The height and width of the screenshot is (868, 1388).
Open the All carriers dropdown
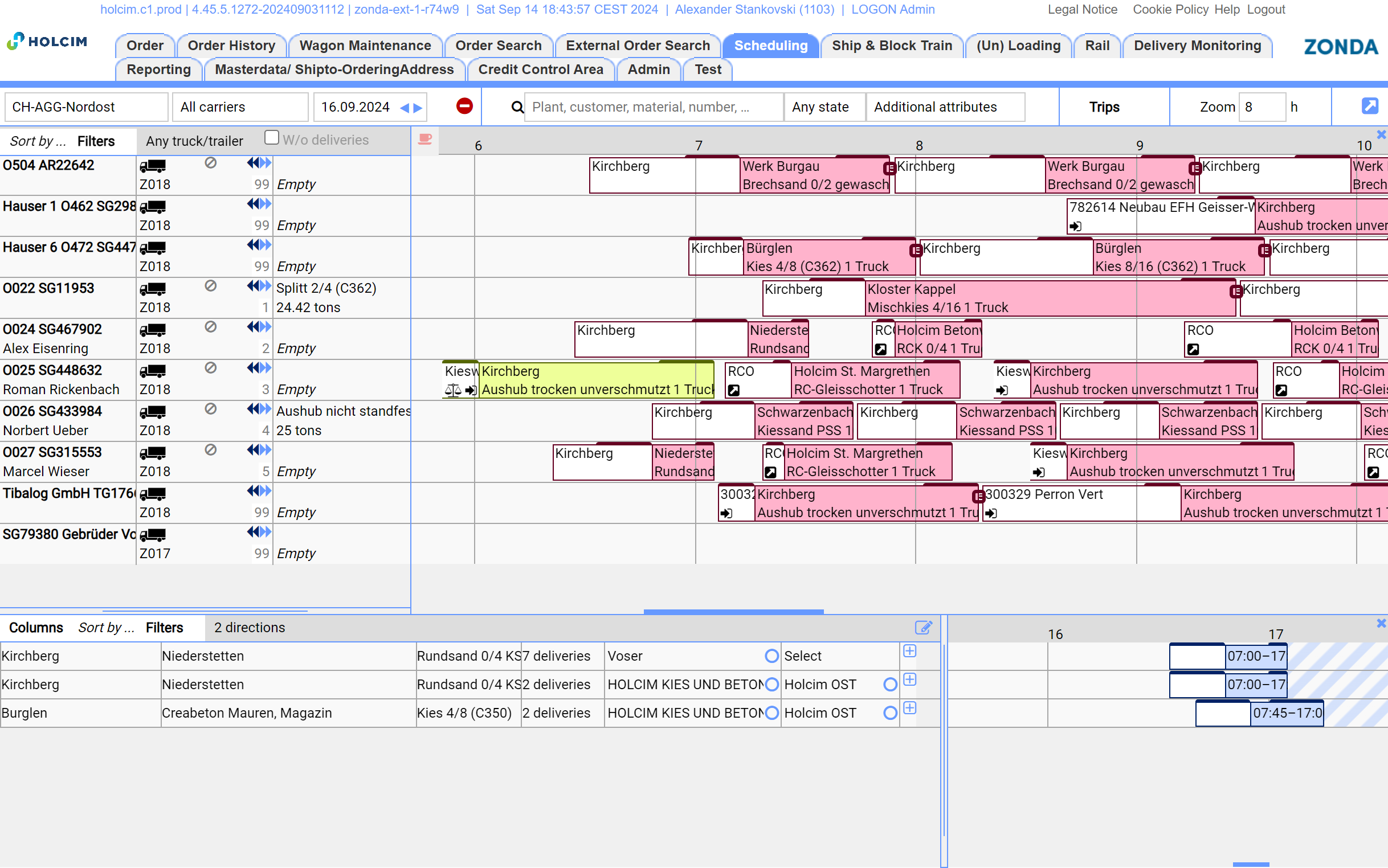[x=240, y=107]
